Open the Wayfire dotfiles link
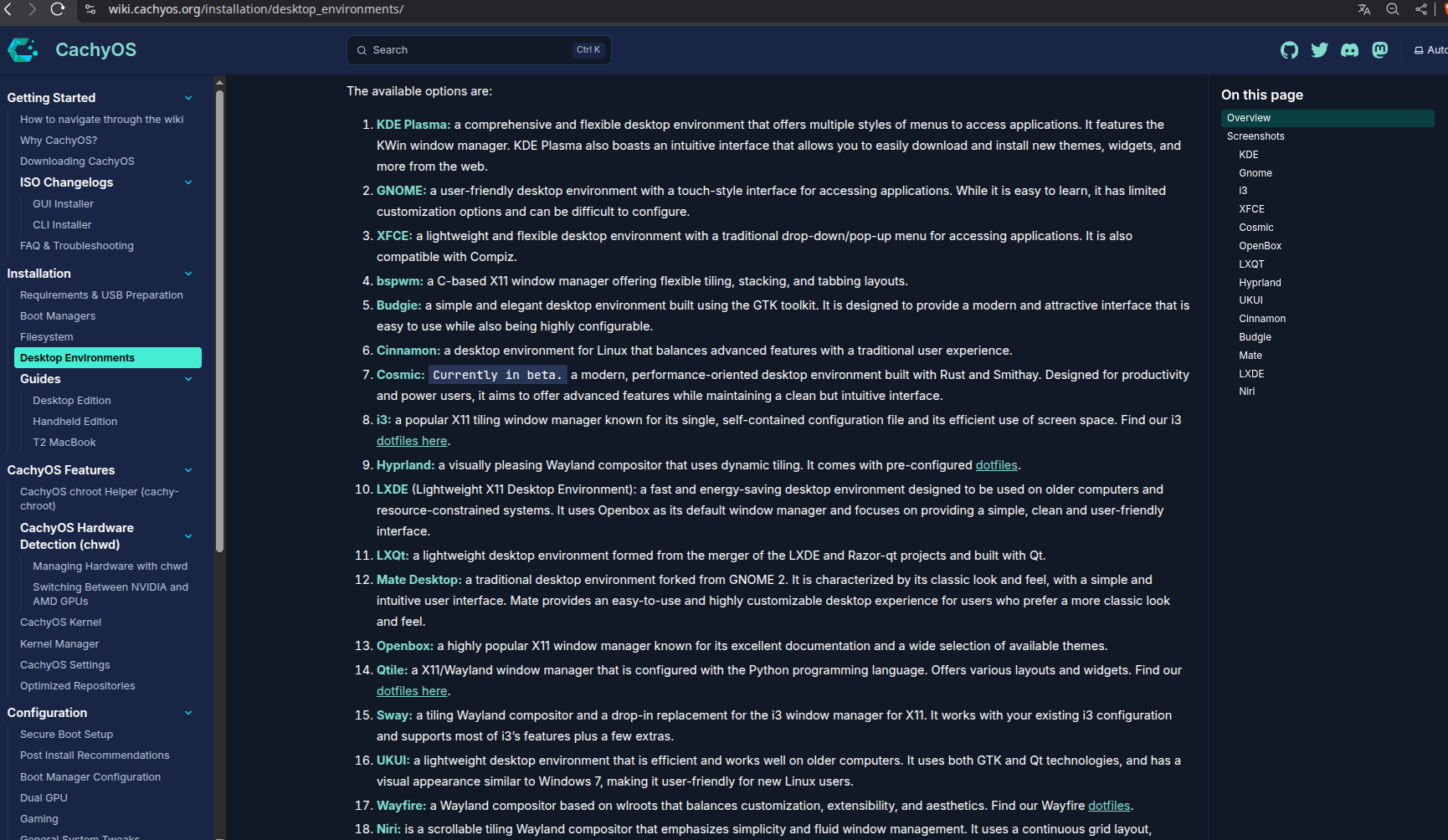 1109,806
